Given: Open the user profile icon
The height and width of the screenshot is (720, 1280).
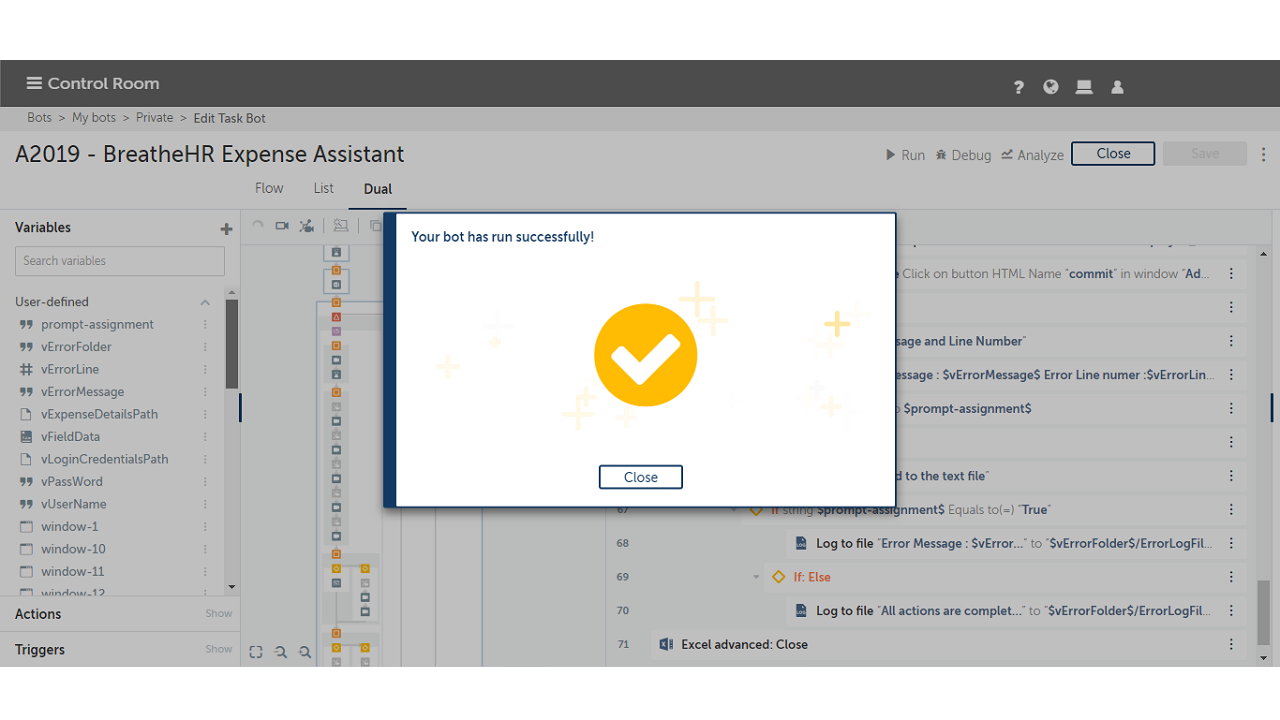Looking at the screenshot, I should tap(1118, 87).
